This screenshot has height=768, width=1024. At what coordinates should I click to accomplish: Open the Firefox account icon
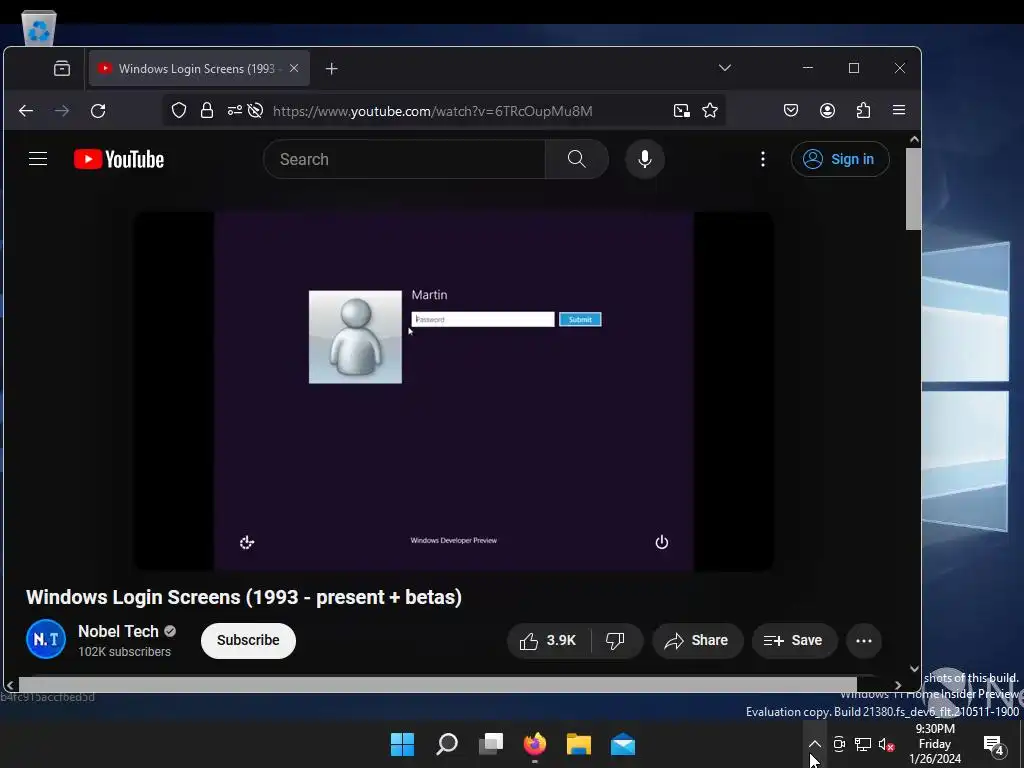827,110
